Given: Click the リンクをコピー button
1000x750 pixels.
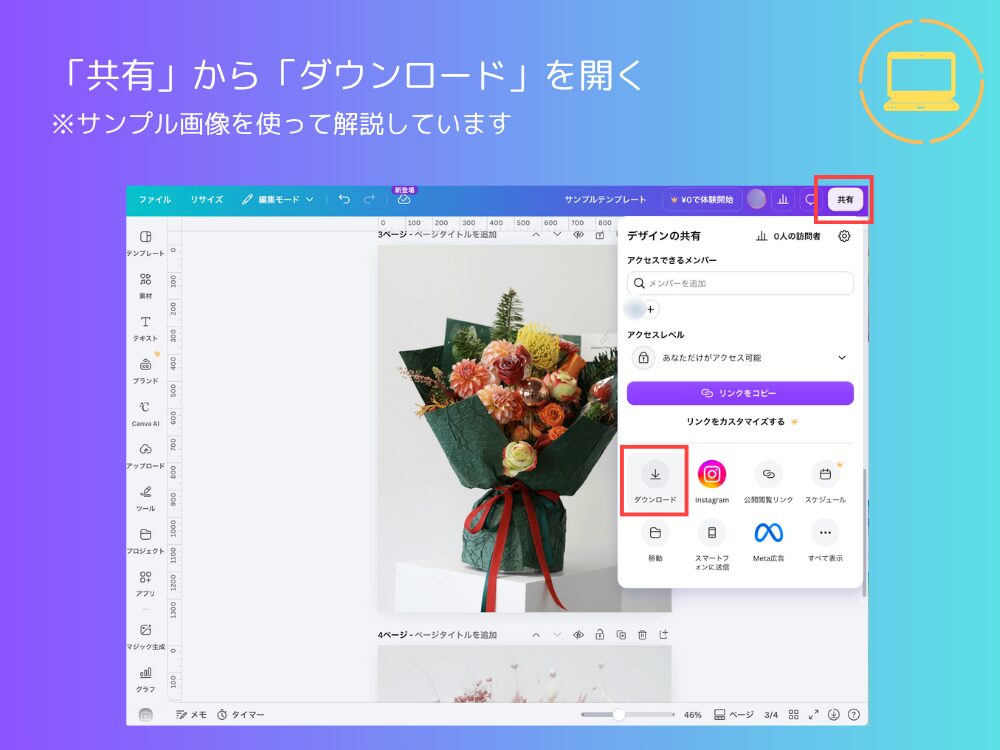Looking at the screenshot, I should click(x=740, y=393).
